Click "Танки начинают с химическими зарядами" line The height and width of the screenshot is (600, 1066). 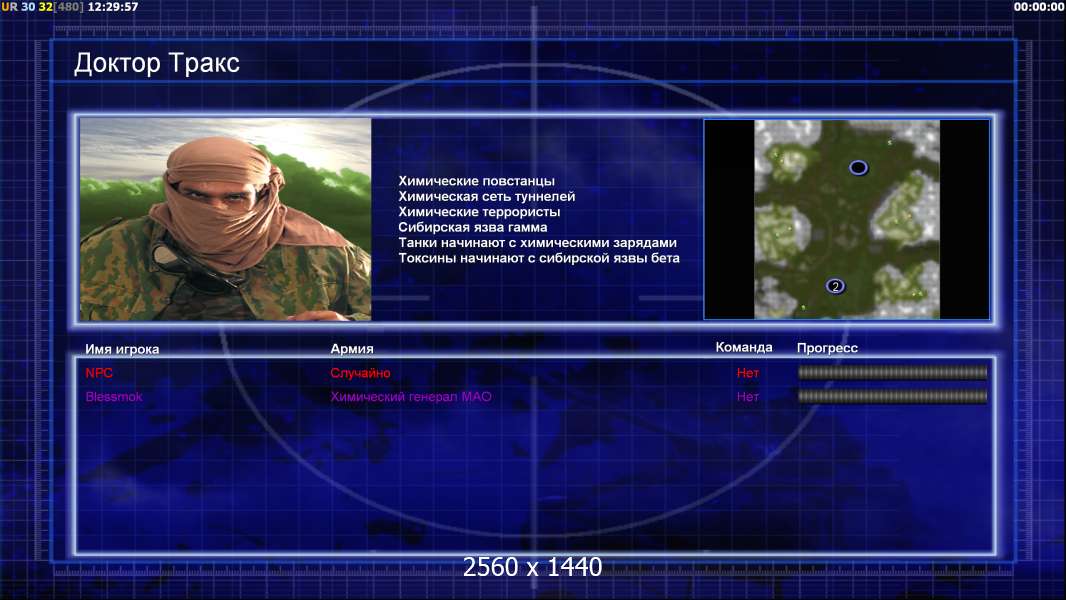[538, 243]
